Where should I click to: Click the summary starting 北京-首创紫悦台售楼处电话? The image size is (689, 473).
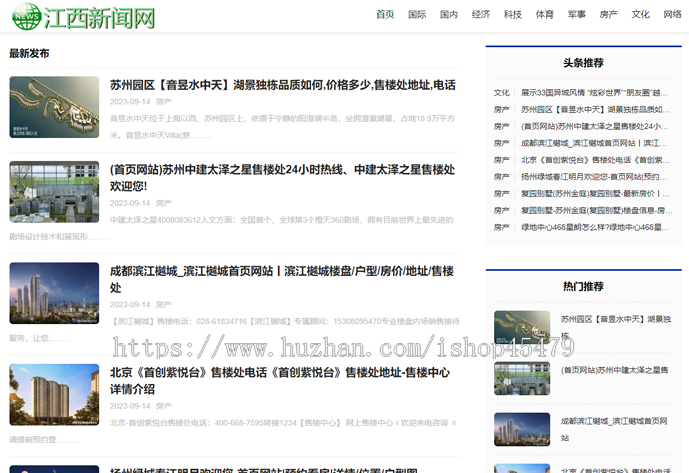(233, 431)
